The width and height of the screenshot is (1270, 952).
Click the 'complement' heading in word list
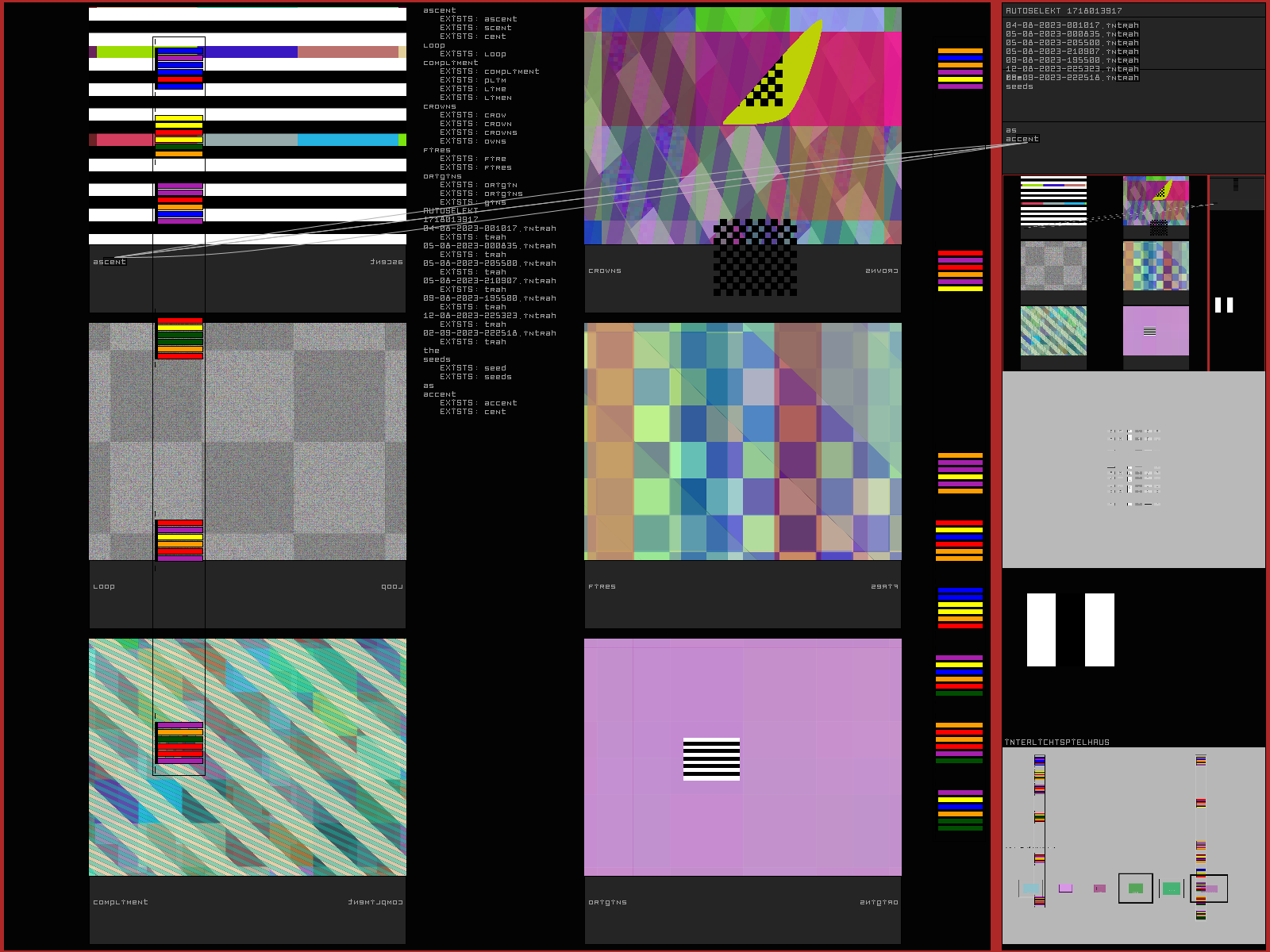(451, 63)
